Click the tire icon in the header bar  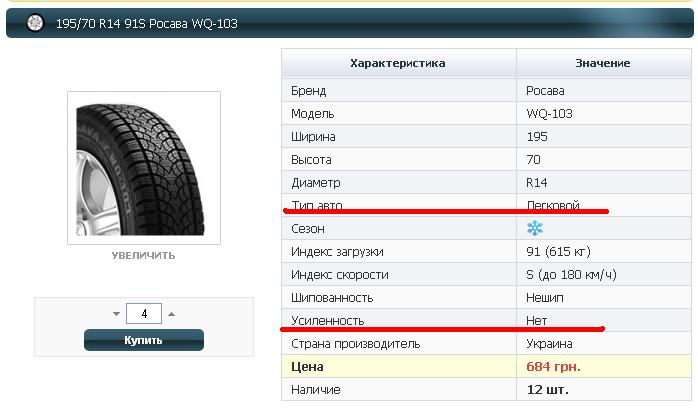(35, 23)
